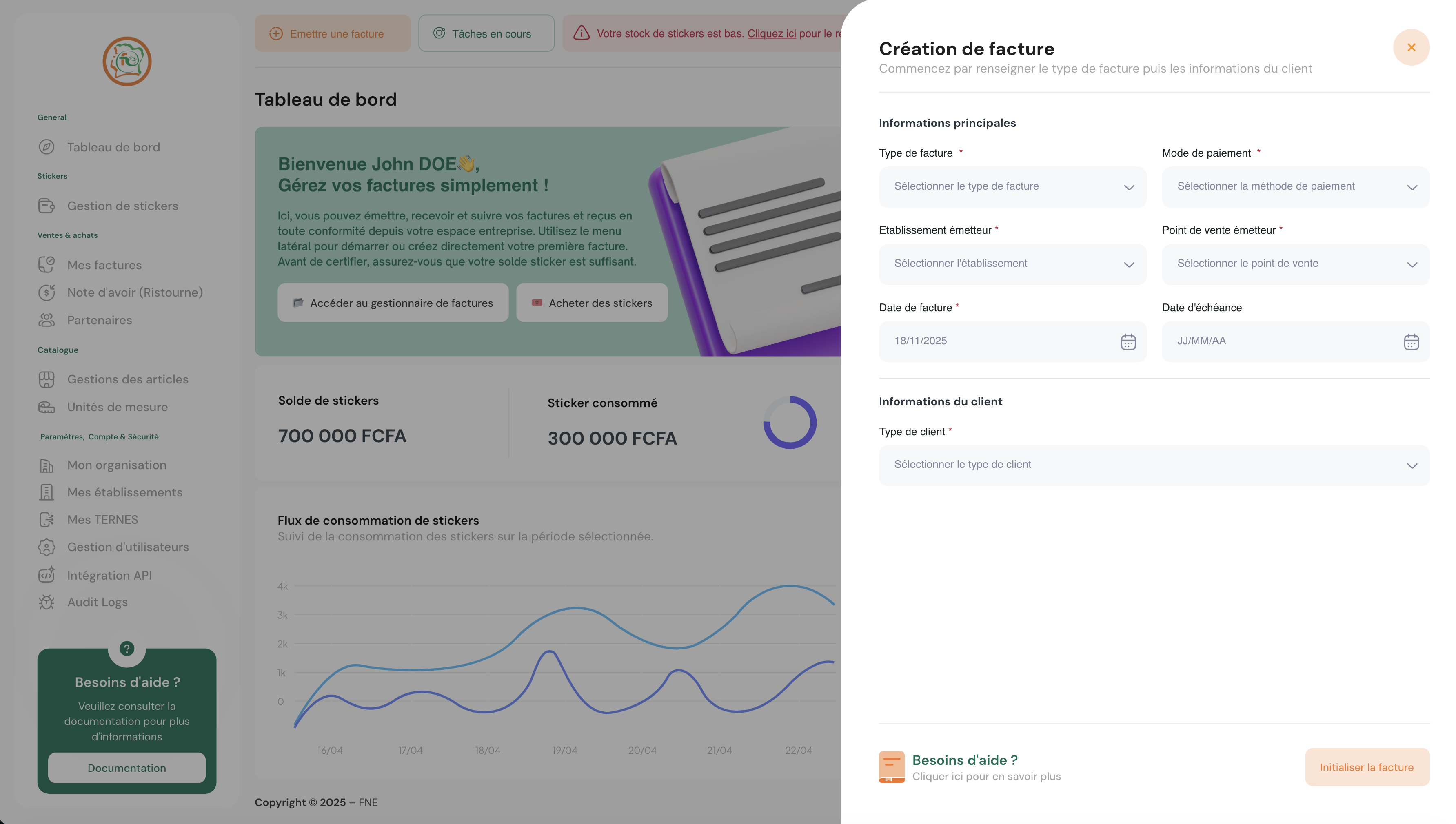
Task: Click the orange help book icon
Action: click(x=891, y=767)
